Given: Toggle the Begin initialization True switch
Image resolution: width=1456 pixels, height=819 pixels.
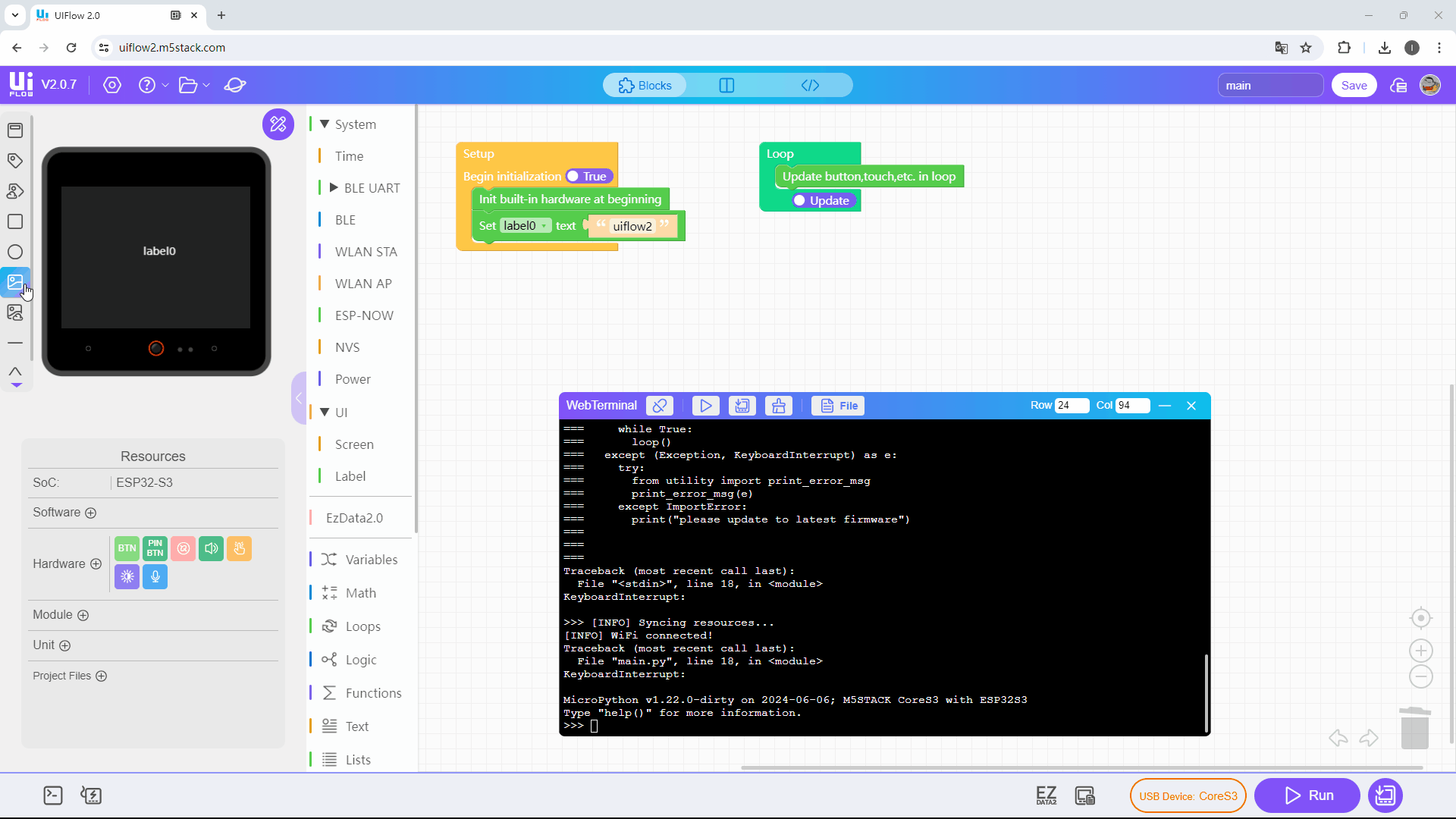Looking at the screenshot, I should click(x=588, y=176).
